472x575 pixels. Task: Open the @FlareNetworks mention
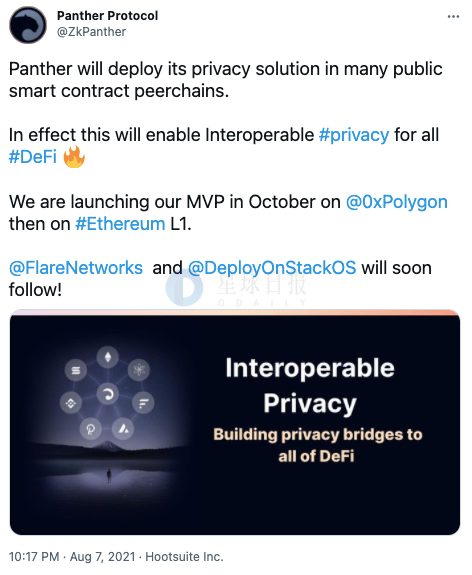76,268
